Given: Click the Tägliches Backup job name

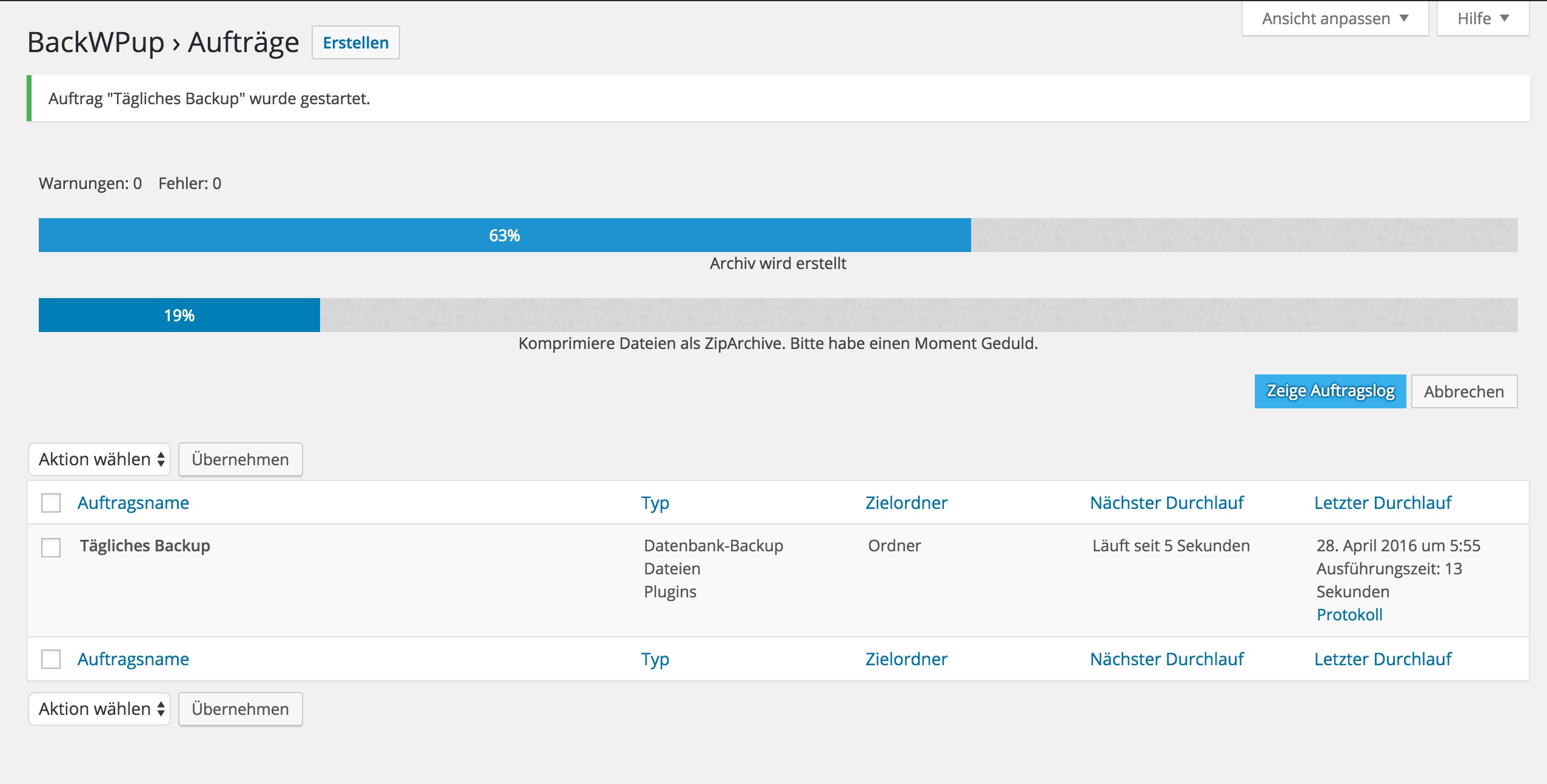Looking at the screenshot, I should (145, 546).
